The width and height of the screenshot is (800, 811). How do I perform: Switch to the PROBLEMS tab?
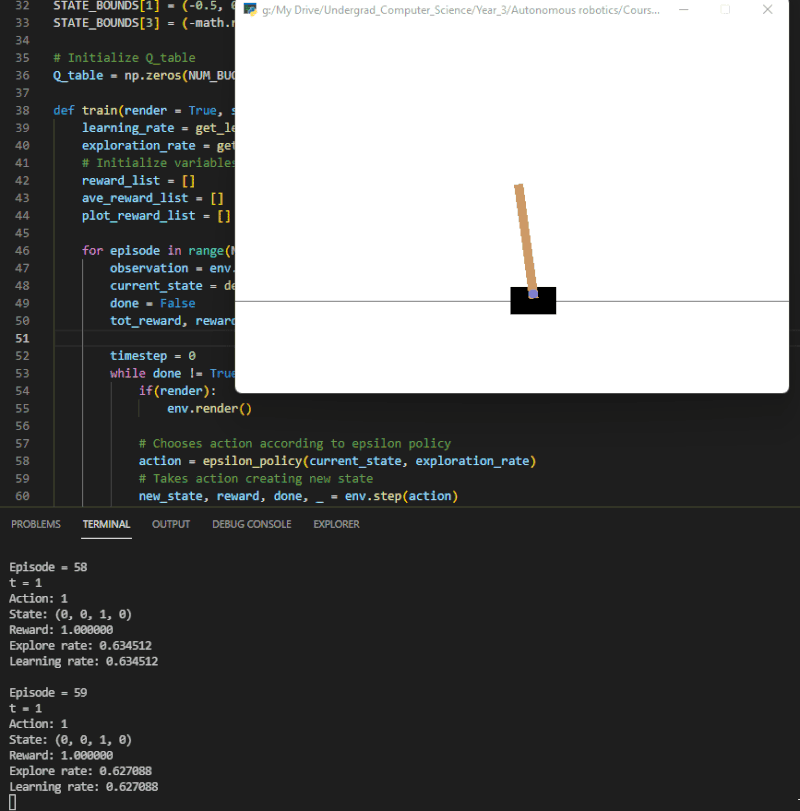tap(36, 523)
